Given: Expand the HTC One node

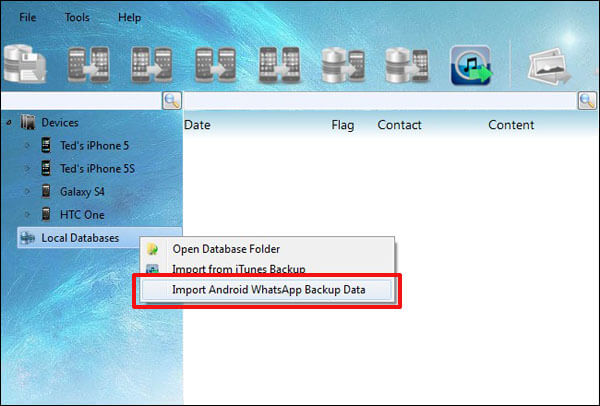Looking at the screenshot, I should pos(27,214).
